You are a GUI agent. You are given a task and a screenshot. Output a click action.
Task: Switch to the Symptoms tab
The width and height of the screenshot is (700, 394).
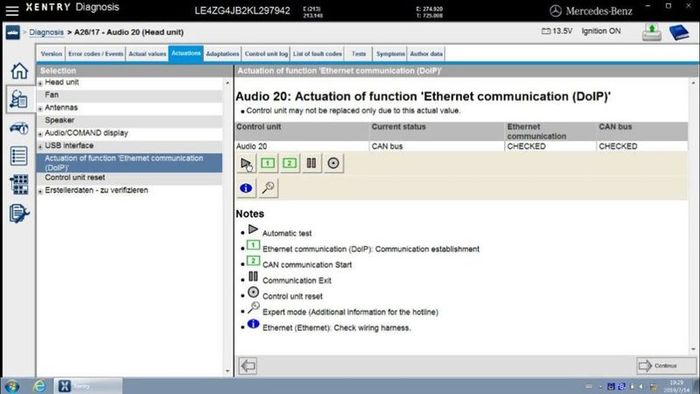pos(390,54)
